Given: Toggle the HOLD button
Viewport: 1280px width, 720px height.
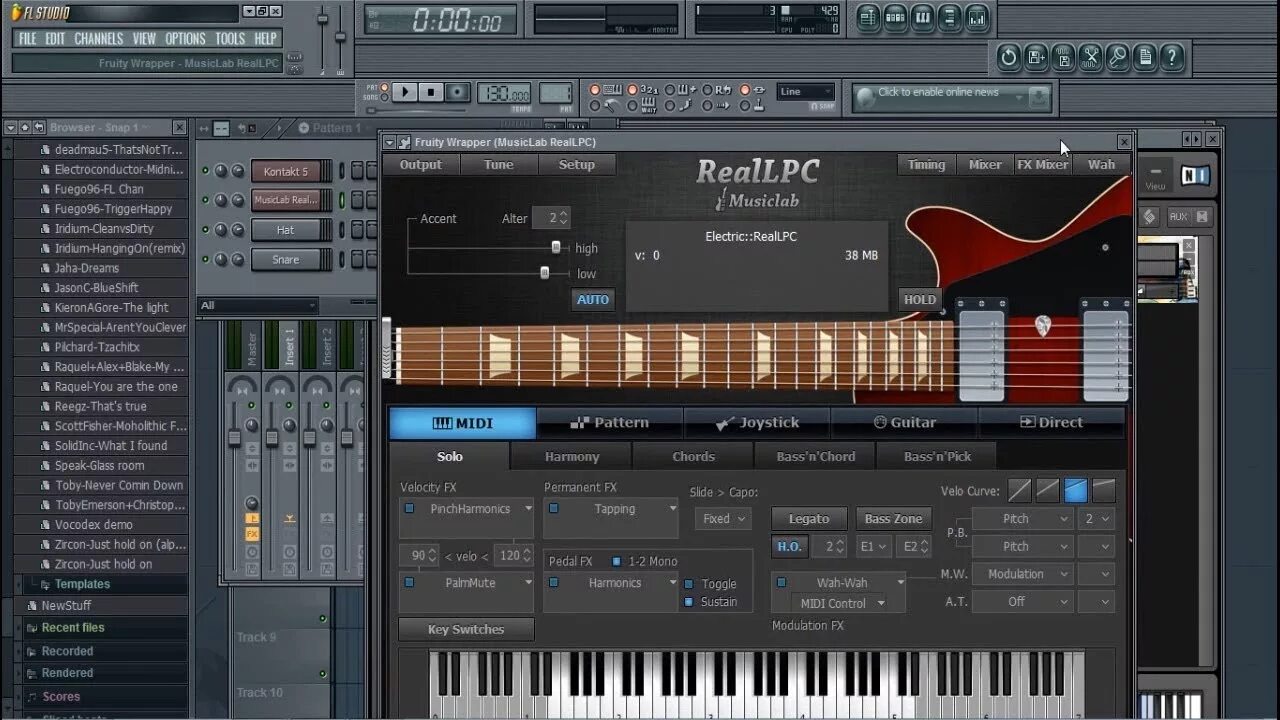Looking at the screenshot, I should click(920, 299).
